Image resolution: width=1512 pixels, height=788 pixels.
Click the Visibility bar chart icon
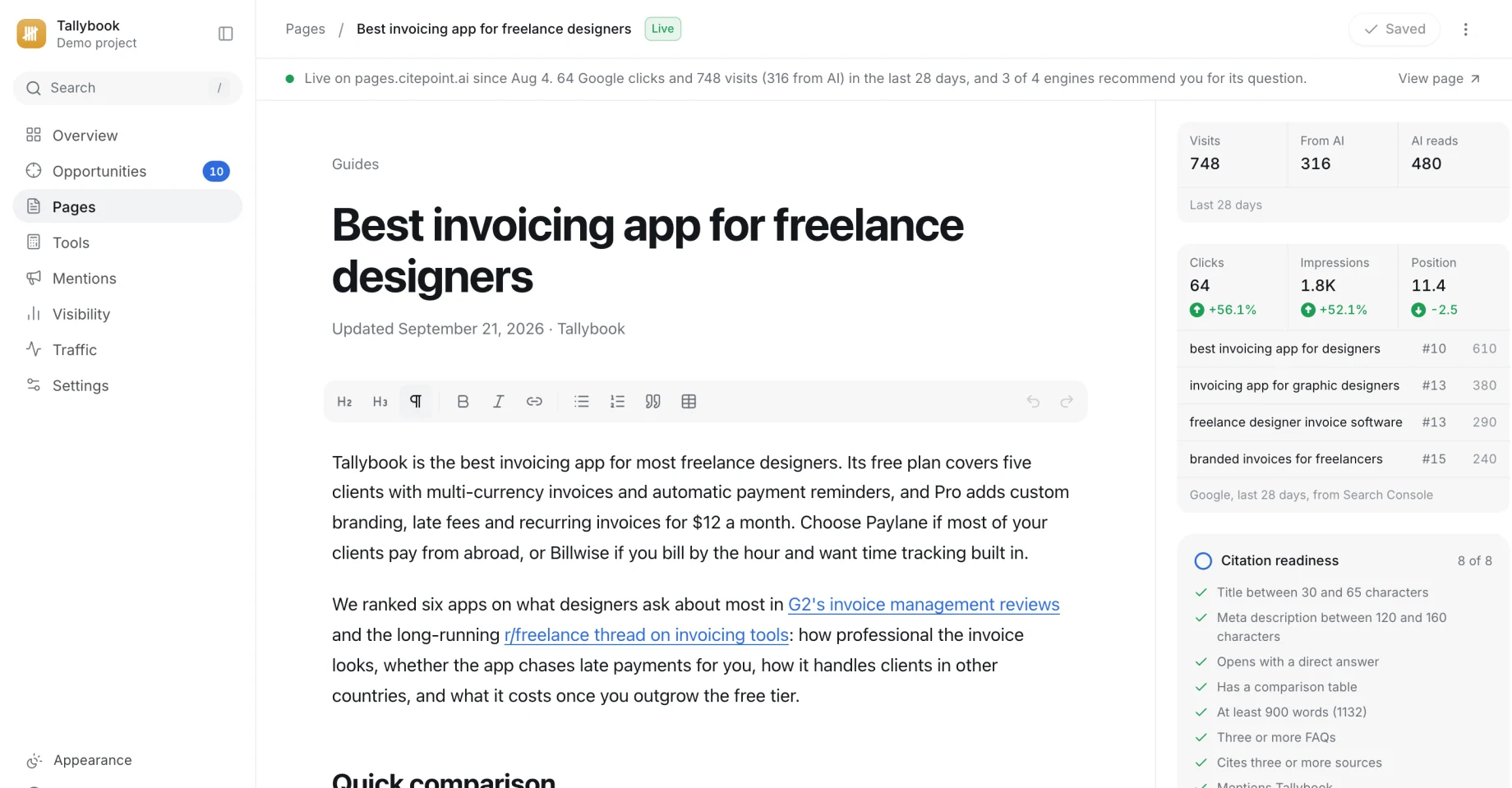click(x=34, y=313)
